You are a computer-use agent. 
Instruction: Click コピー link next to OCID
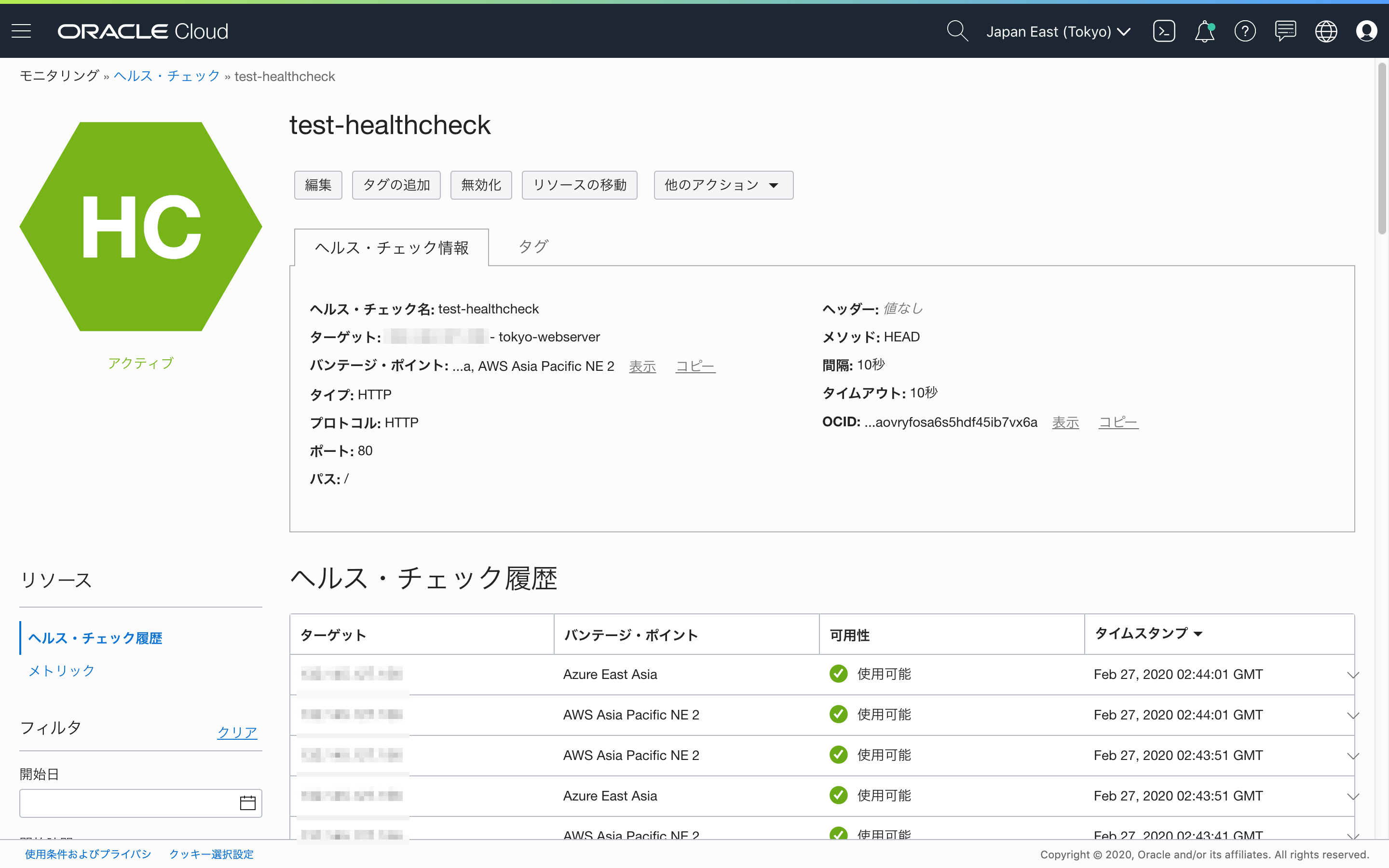coord(1117,422)
